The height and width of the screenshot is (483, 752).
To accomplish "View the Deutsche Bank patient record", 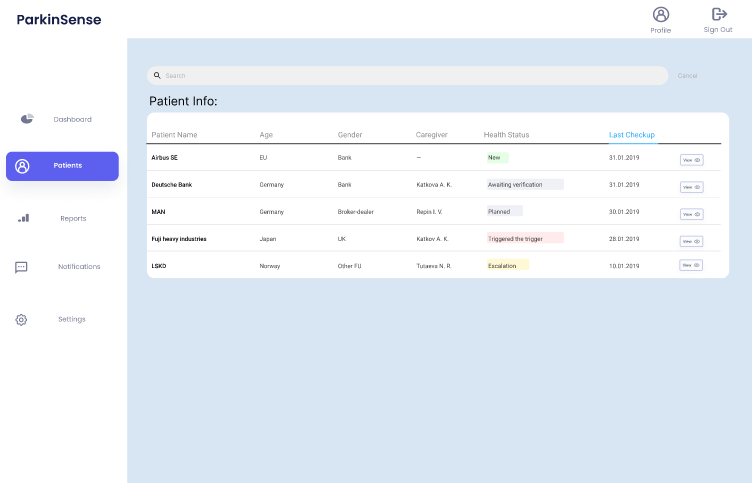I will 691,187.
